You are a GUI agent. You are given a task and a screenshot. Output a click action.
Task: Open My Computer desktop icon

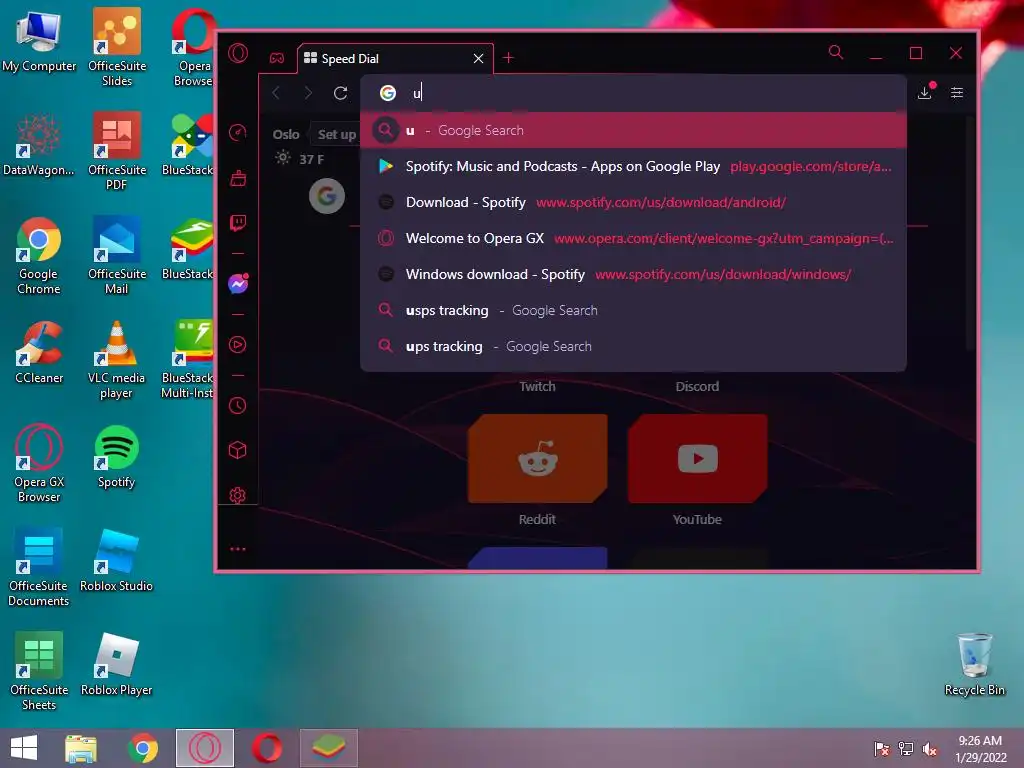click(x=39, y=40)
